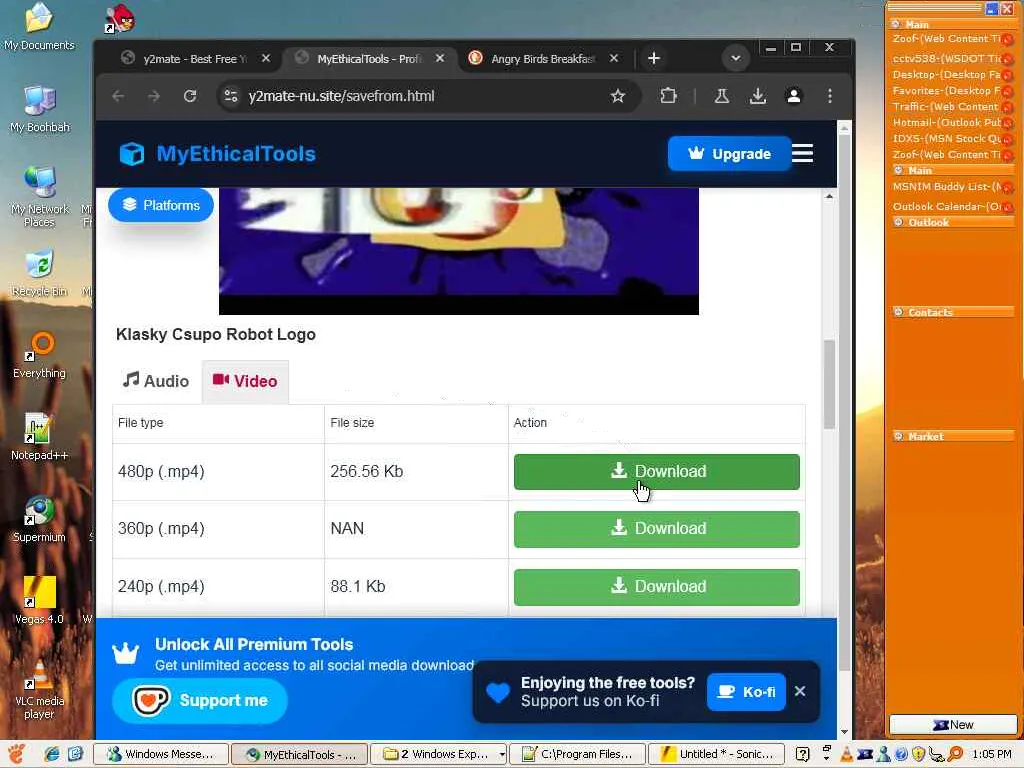
Task: Switch to the Angry Birds Breakfast tab
Action: (542, 59)
